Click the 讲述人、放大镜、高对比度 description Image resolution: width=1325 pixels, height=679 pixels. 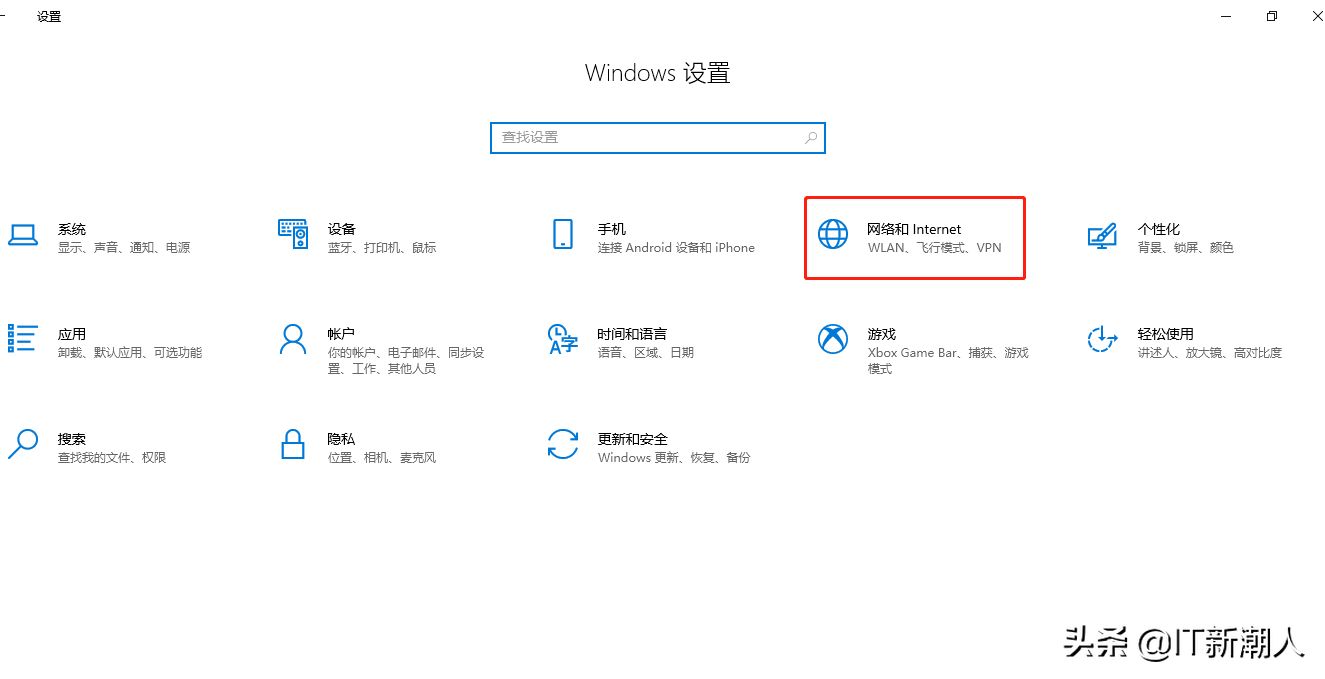point(1209,353)
